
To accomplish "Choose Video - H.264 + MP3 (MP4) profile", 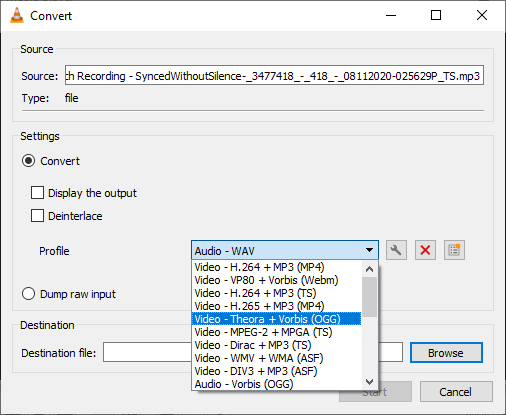I will tap(276, 267).
